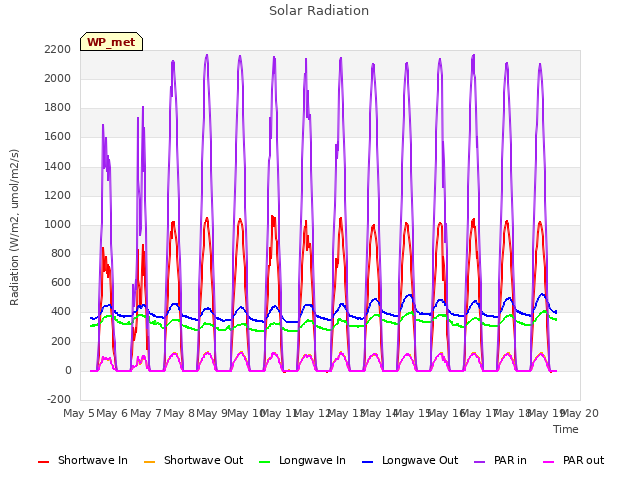Click green Longwave In legend swatch
This screenshot has width=640, height=480.
coord(265,462)
